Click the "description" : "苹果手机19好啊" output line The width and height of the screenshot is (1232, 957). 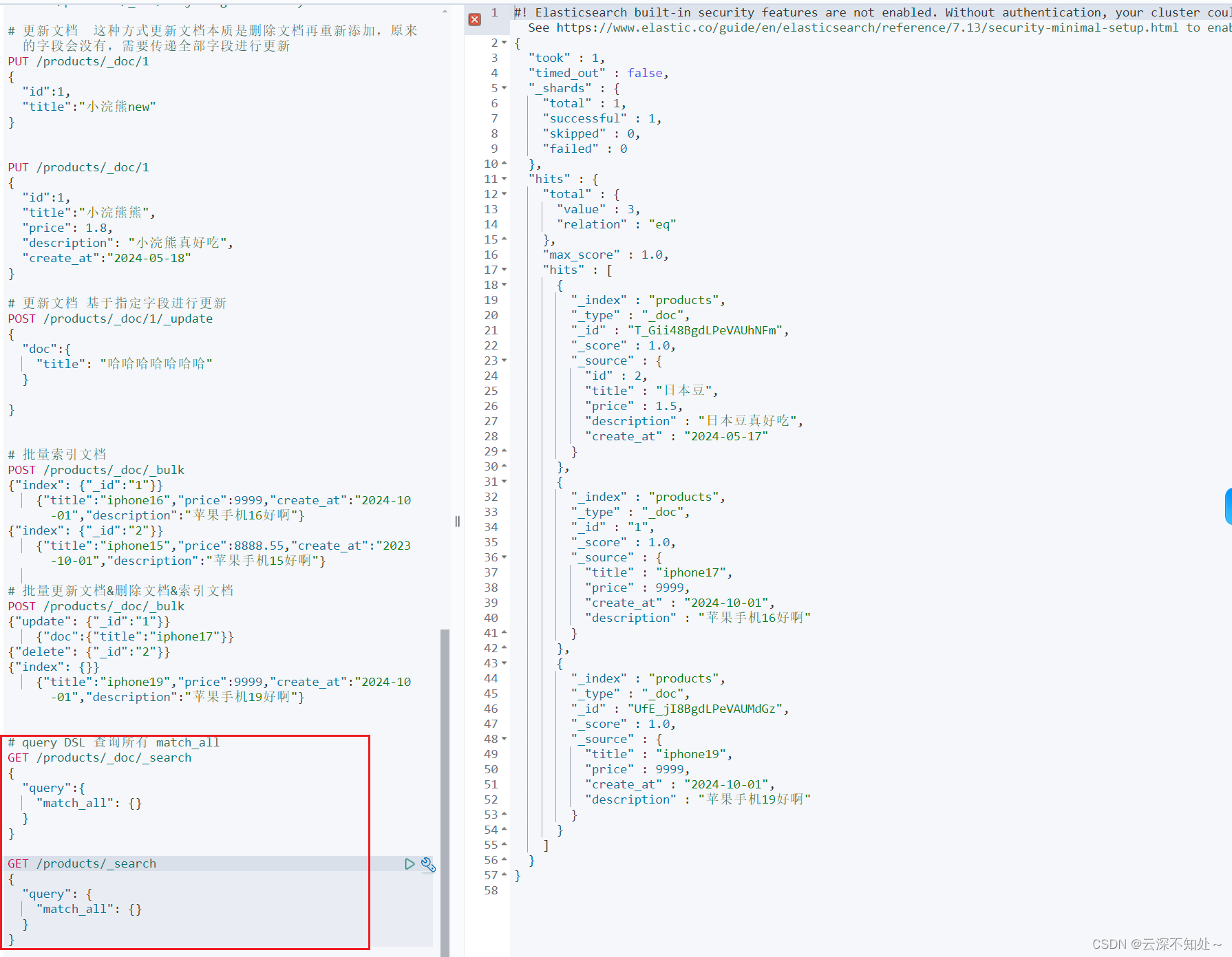tap(698, 799)
